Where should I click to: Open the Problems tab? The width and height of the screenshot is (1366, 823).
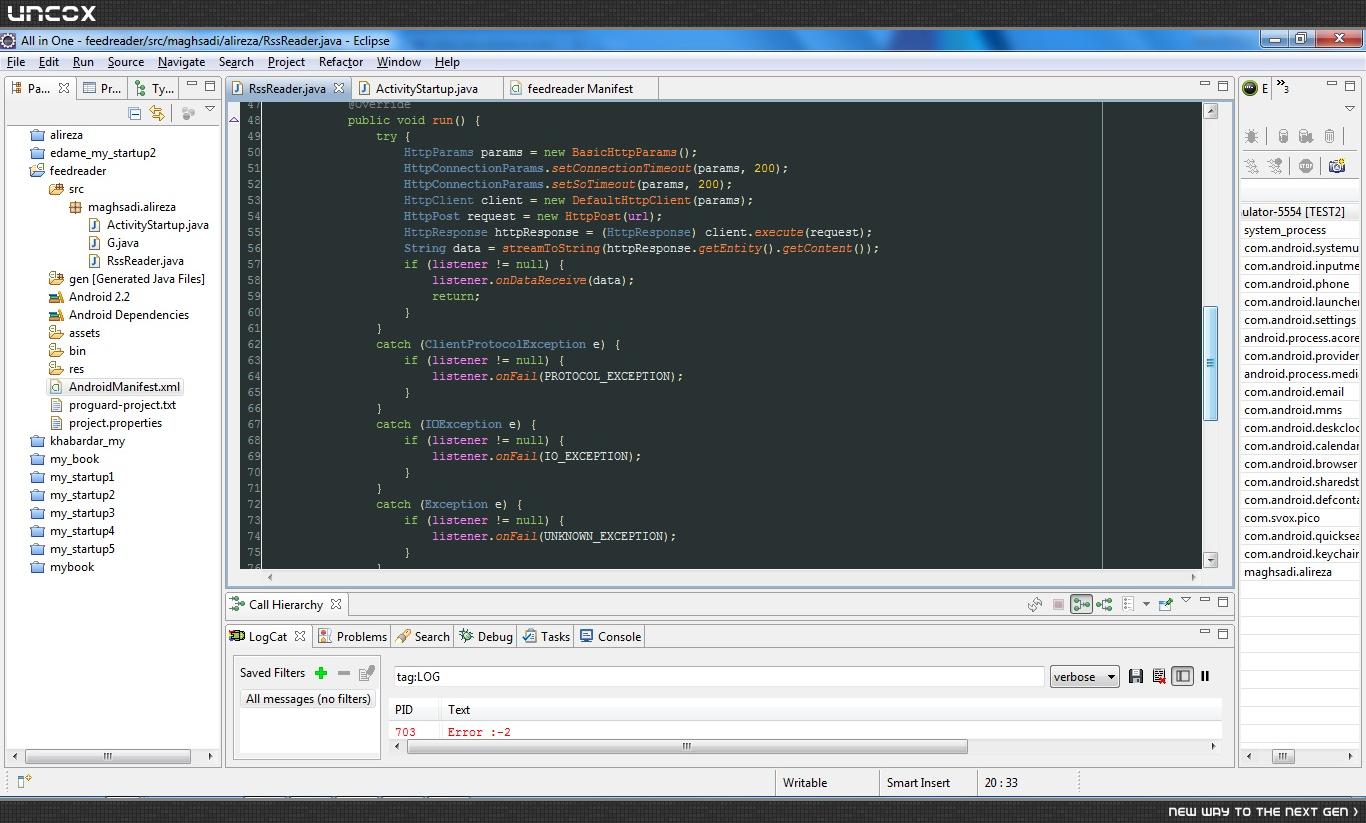352,636
